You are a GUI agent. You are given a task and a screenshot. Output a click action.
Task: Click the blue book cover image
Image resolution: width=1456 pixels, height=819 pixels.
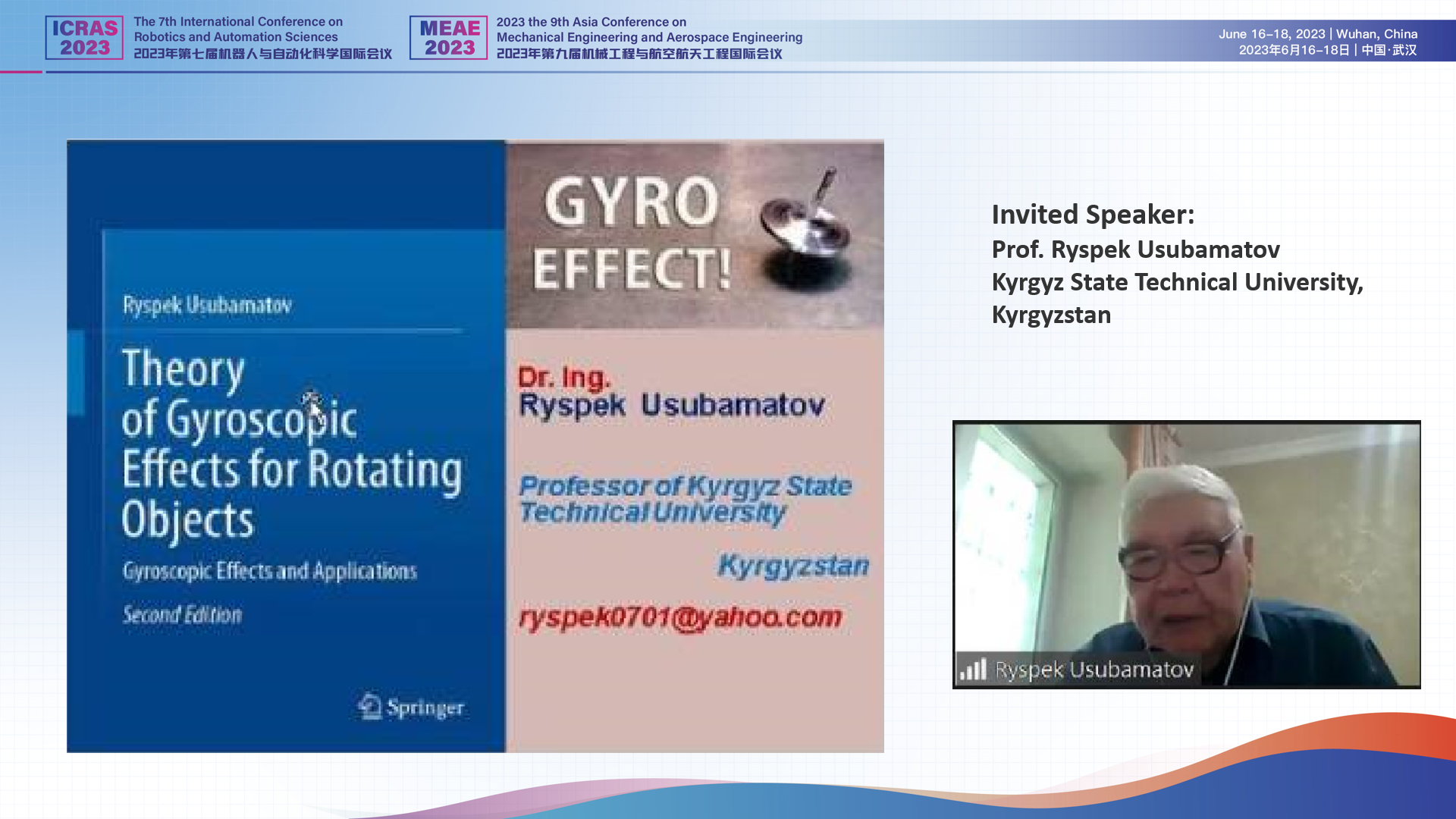coord(287,446)
